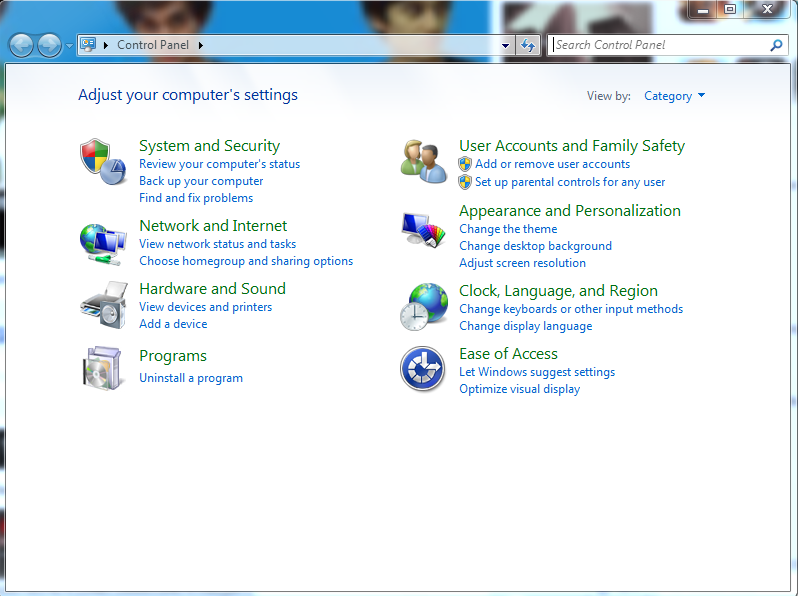Click the search magnifier icon
Image resolution: width=798 pixels, height=596 pixels.
(776, 45)
